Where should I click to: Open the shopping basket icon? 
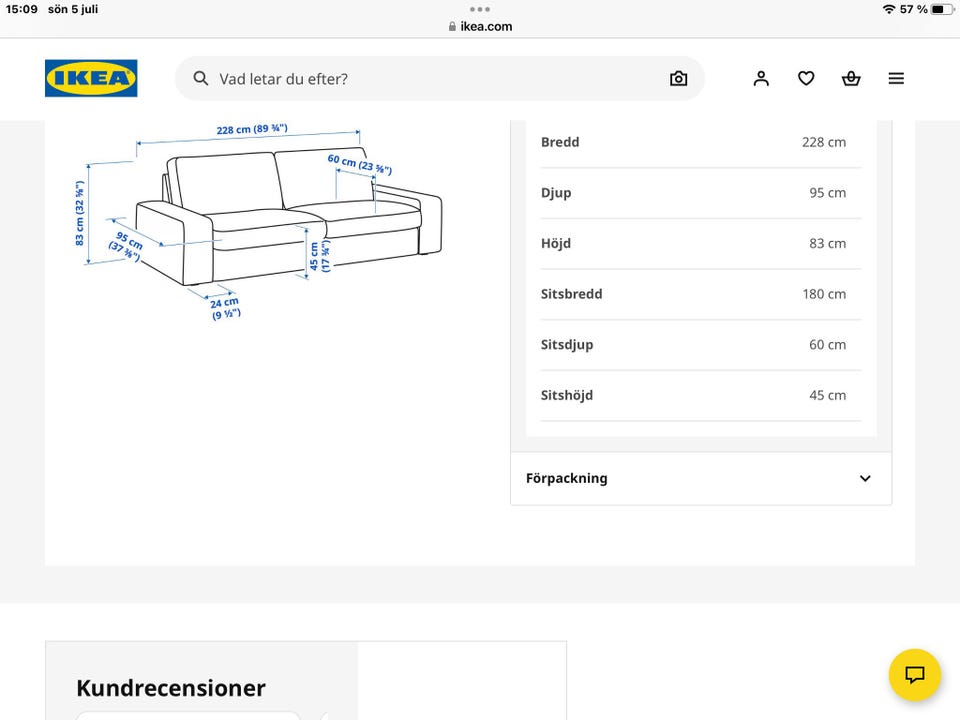click(851, 78)
